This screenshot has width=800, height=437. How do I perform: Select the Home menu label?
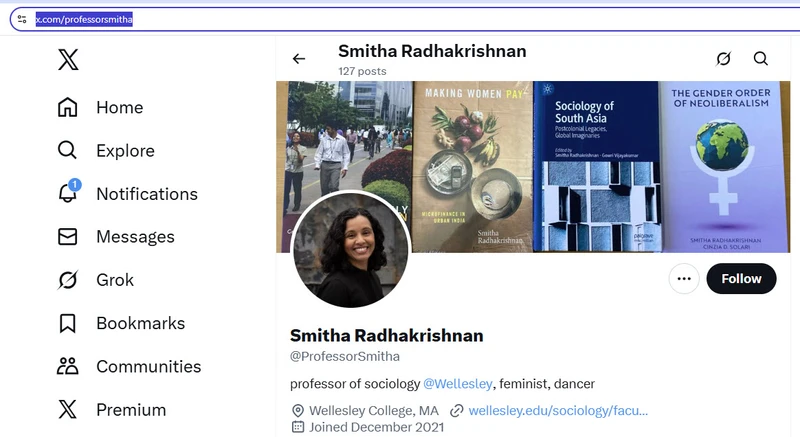click(x=120, y=108)
